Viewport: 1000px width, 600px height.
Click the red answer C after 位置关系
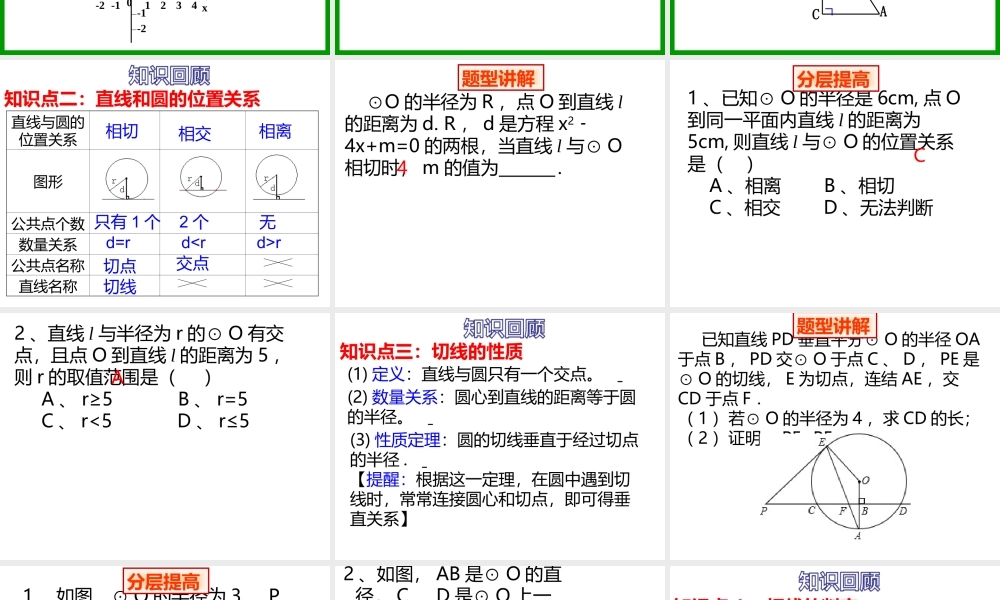919,156
